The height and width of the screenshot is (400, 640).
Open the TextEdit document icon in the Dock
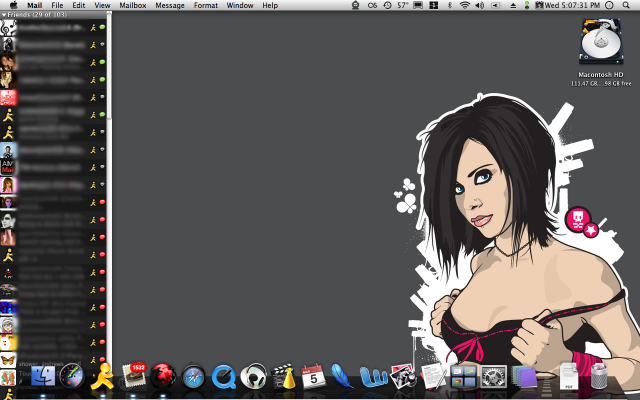(433, 376)
